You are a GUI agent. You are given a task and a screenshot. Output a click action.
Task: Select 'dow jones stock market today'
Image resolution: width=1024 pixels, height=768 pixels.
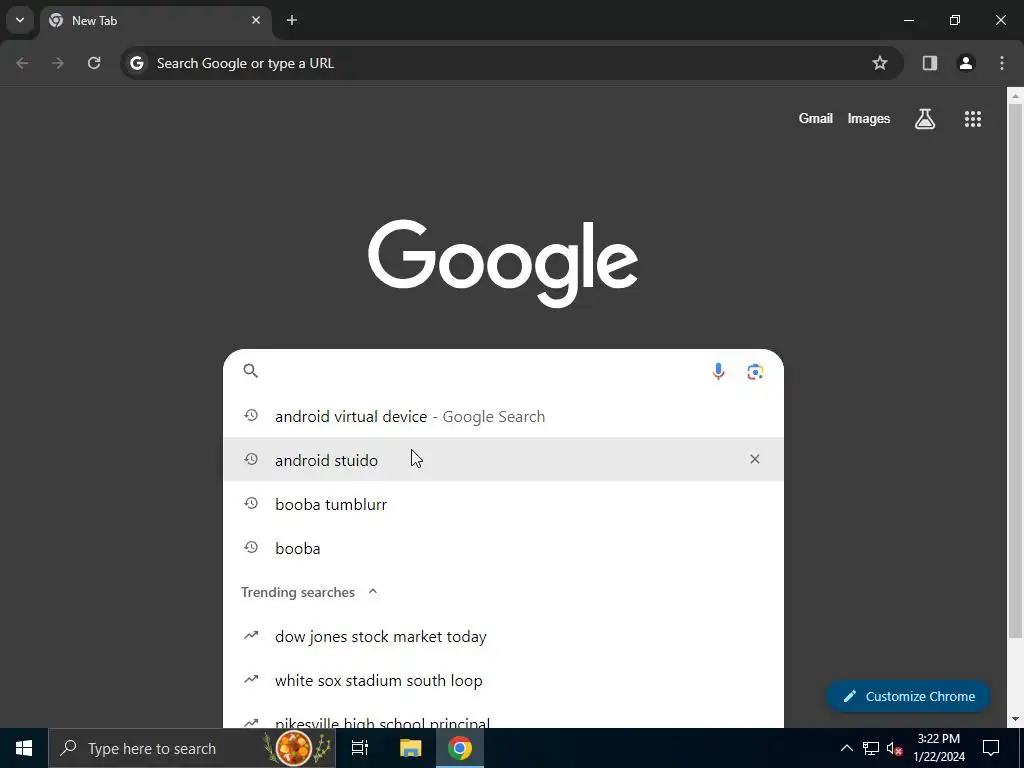pos(504,636)
